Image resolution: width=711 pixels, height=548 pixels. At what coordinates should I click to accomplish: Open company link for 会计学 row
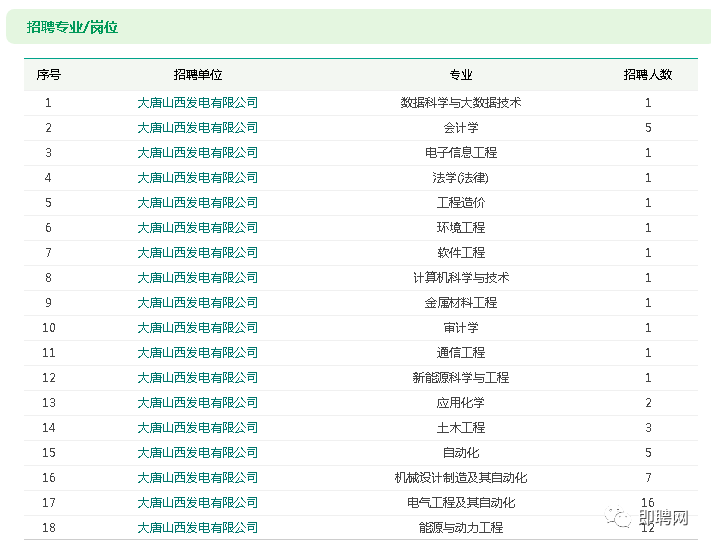coord(198,128)
